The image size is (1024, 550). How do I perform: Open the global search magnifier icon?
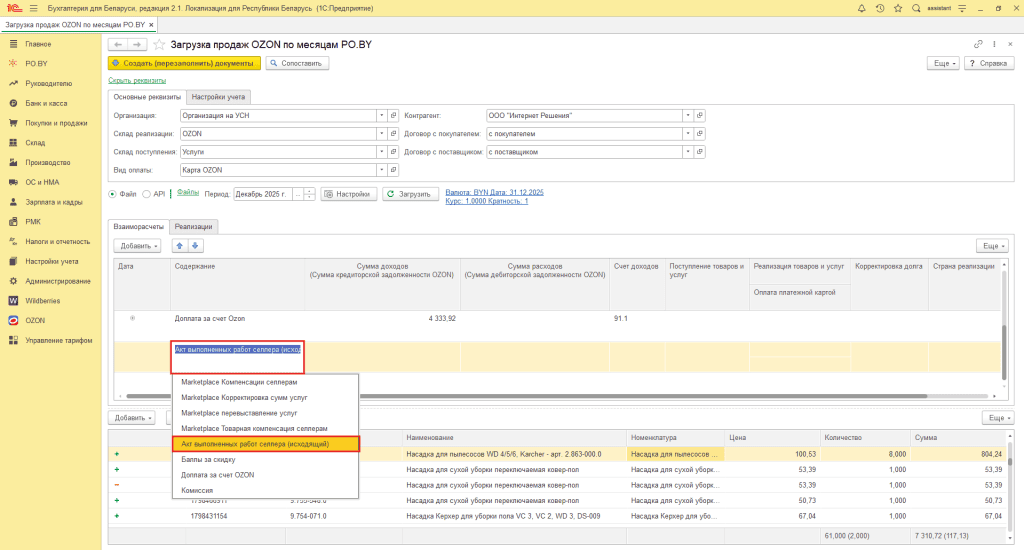(916, 8)
